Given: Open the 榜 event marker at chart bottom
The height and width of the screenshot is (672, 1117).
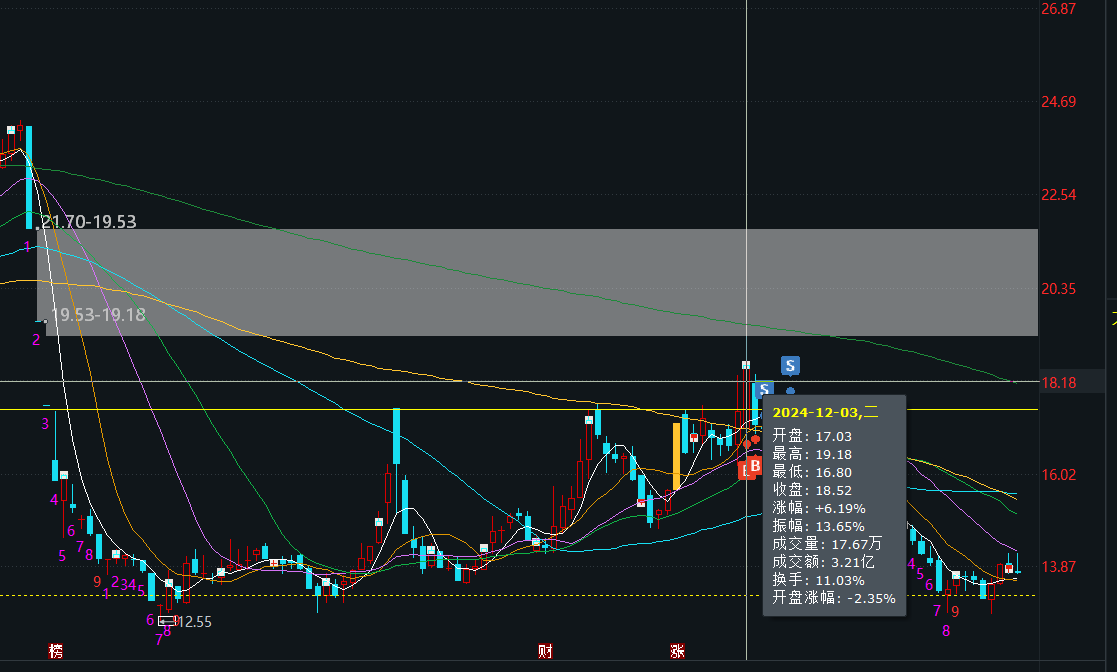Looking at the screenshot, I should 56,652.
